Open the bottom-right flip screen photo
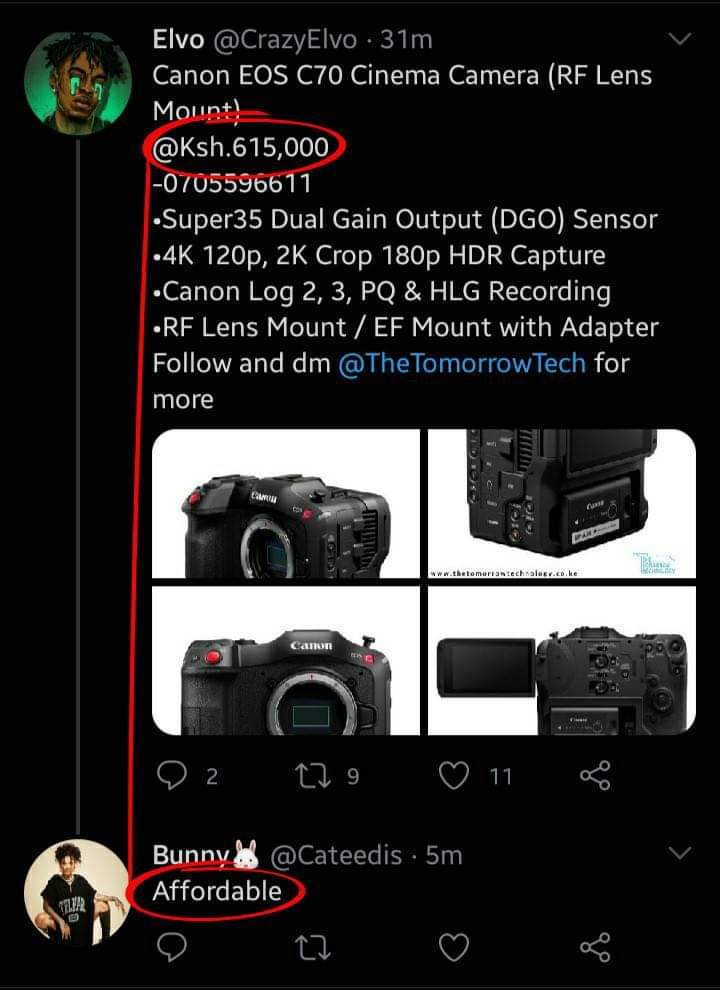Viewport: 720px width, 990px height. pos(561,661)
